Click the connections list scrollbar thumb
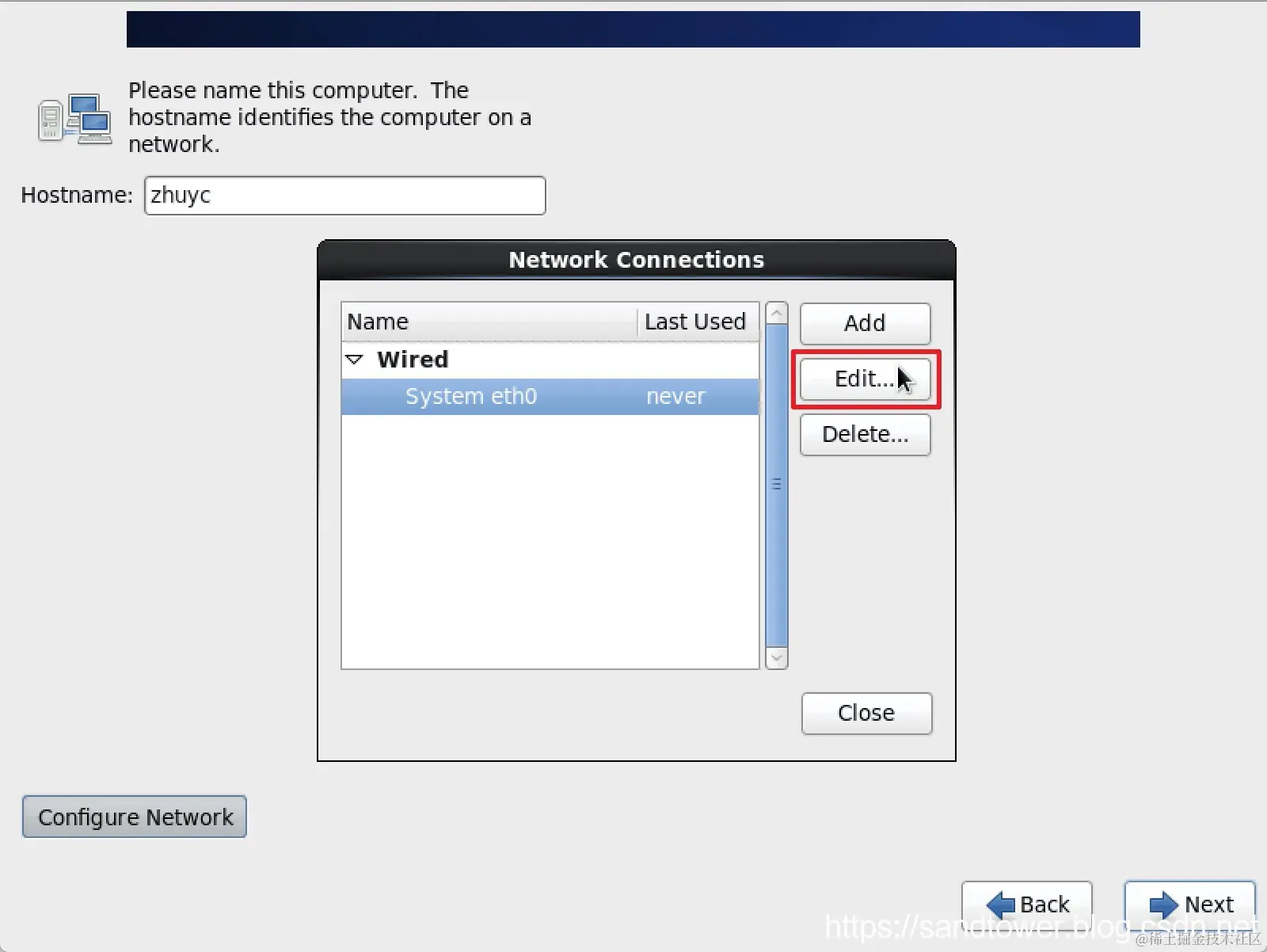 point(777,485)
